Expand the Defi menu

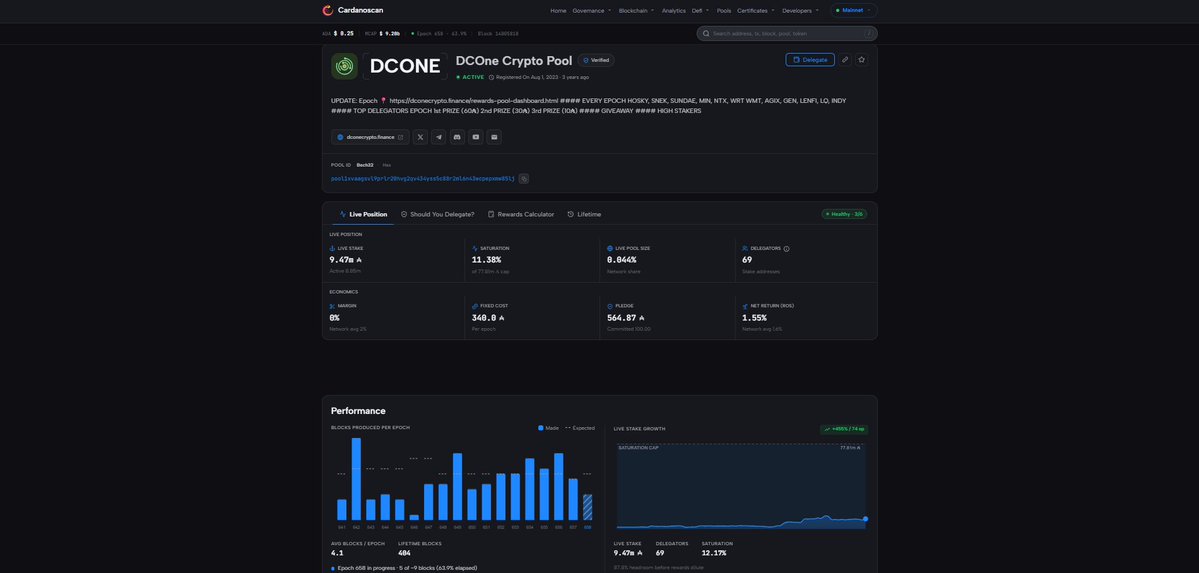700,11
